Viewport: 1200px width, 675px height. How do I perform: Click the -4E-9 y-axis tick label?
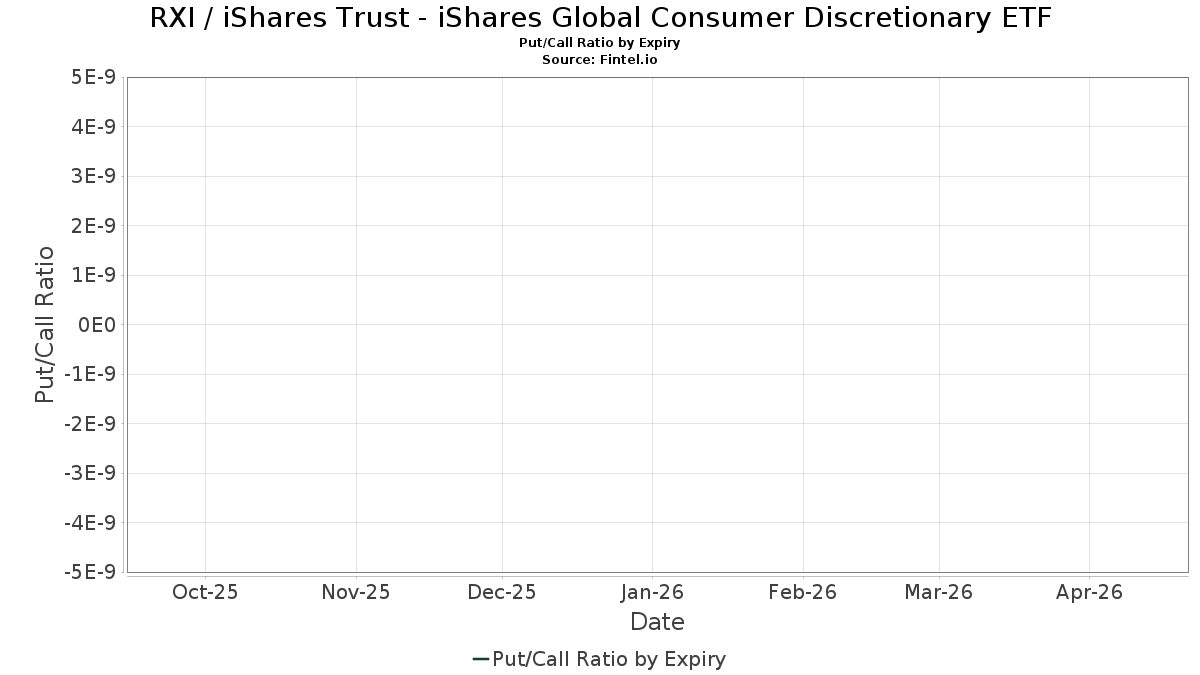[x=90, y=523]
